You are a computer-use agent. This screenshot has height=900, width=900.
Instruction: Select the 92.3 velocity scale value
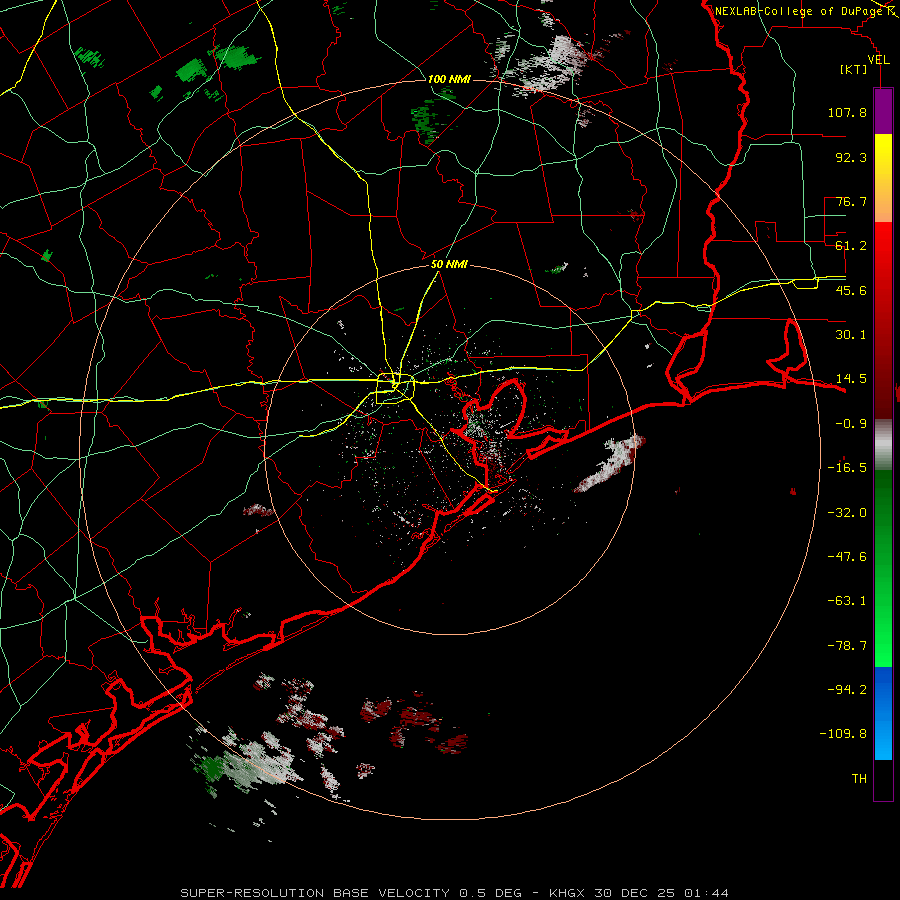pyautogui.click(x=851, y=157)
